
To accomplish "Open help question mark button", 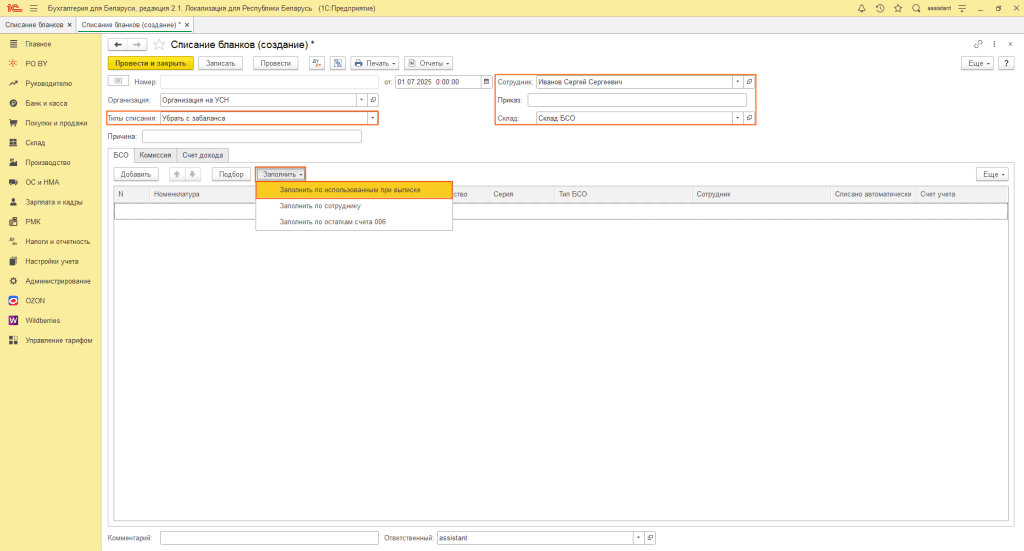I will pos(1006,63).
